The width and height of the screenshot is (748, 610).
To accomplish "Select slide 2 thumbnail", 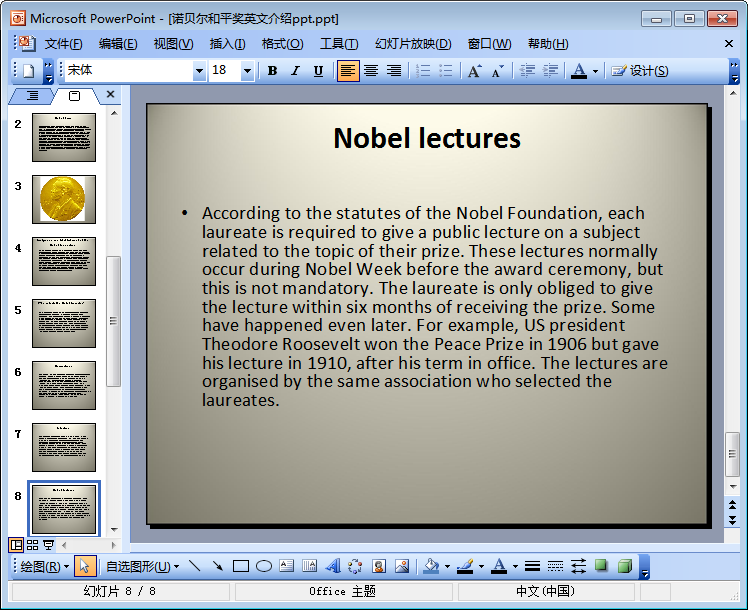I will [x=64, y=137].
